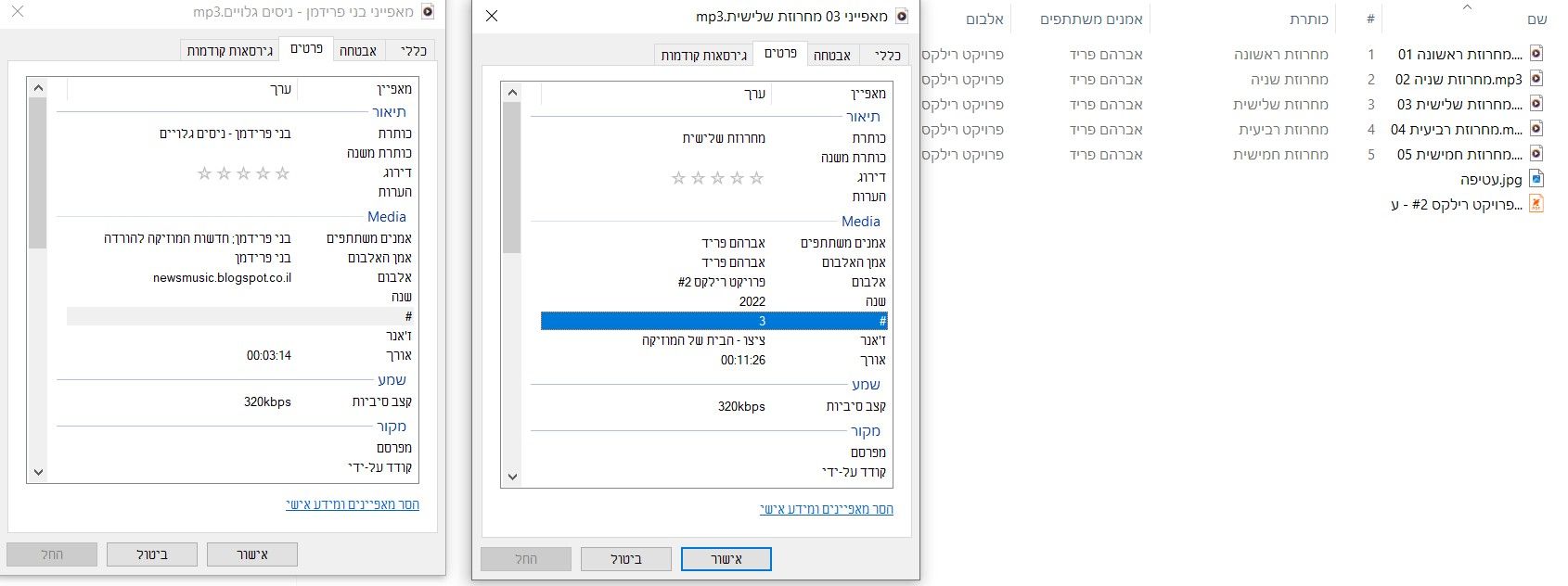
Task: Click the scroll-down arrow in the בני פרידמן details list
Action: [x=38, y=472]
